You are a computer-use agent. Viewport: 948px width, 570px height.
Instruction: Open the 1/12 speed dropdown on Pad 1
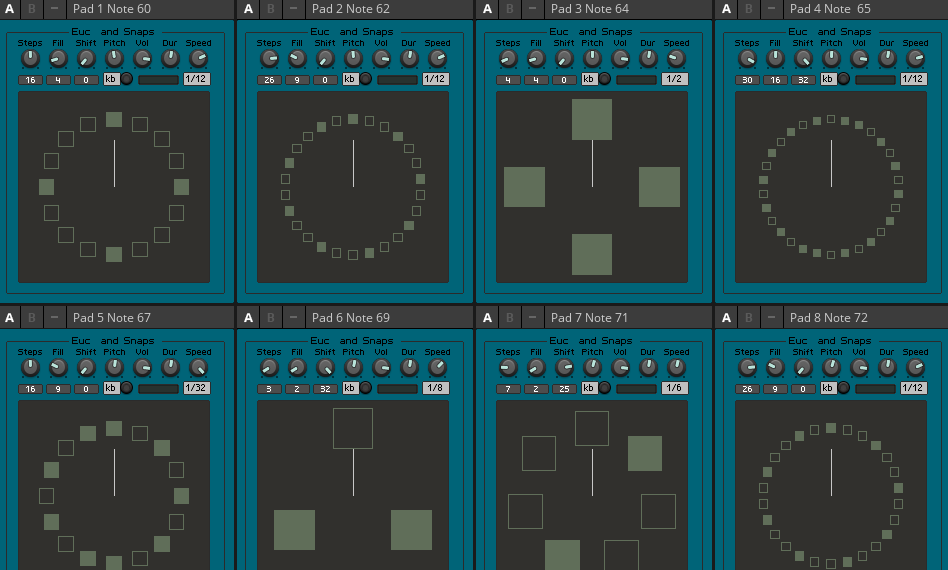(x=197, y=79)
